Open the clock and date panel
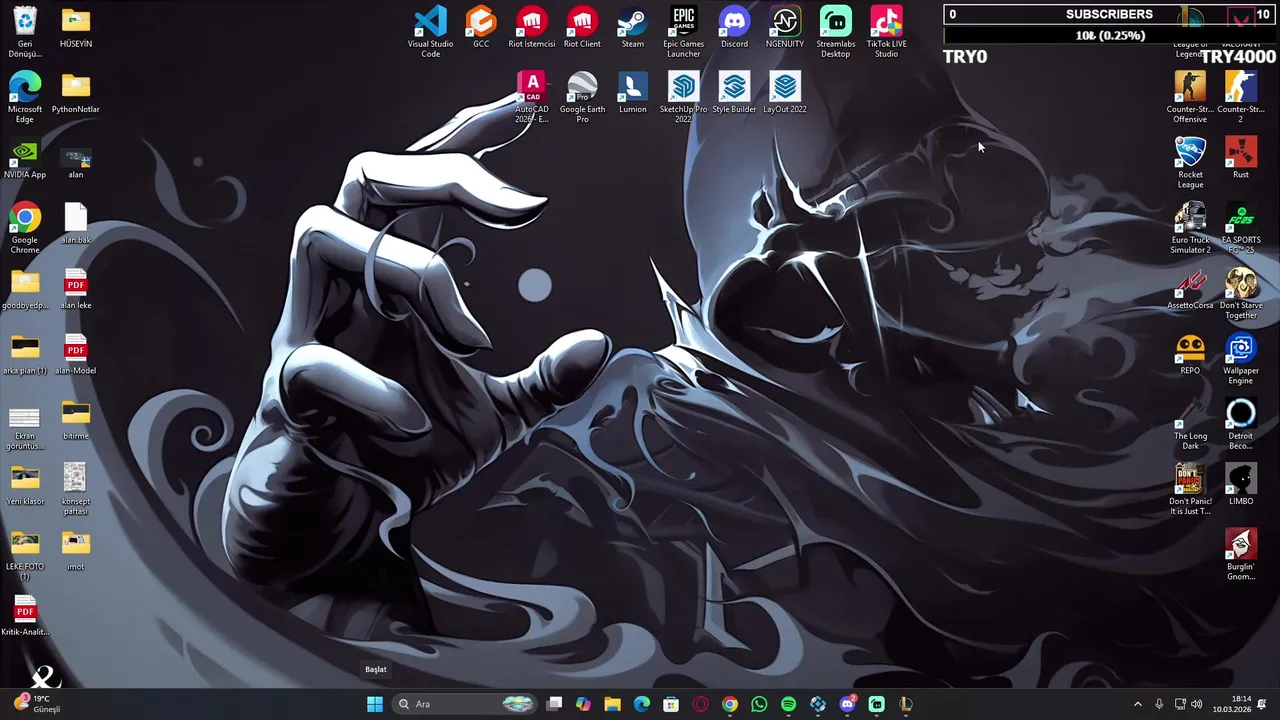 (x=1231, y=704)
